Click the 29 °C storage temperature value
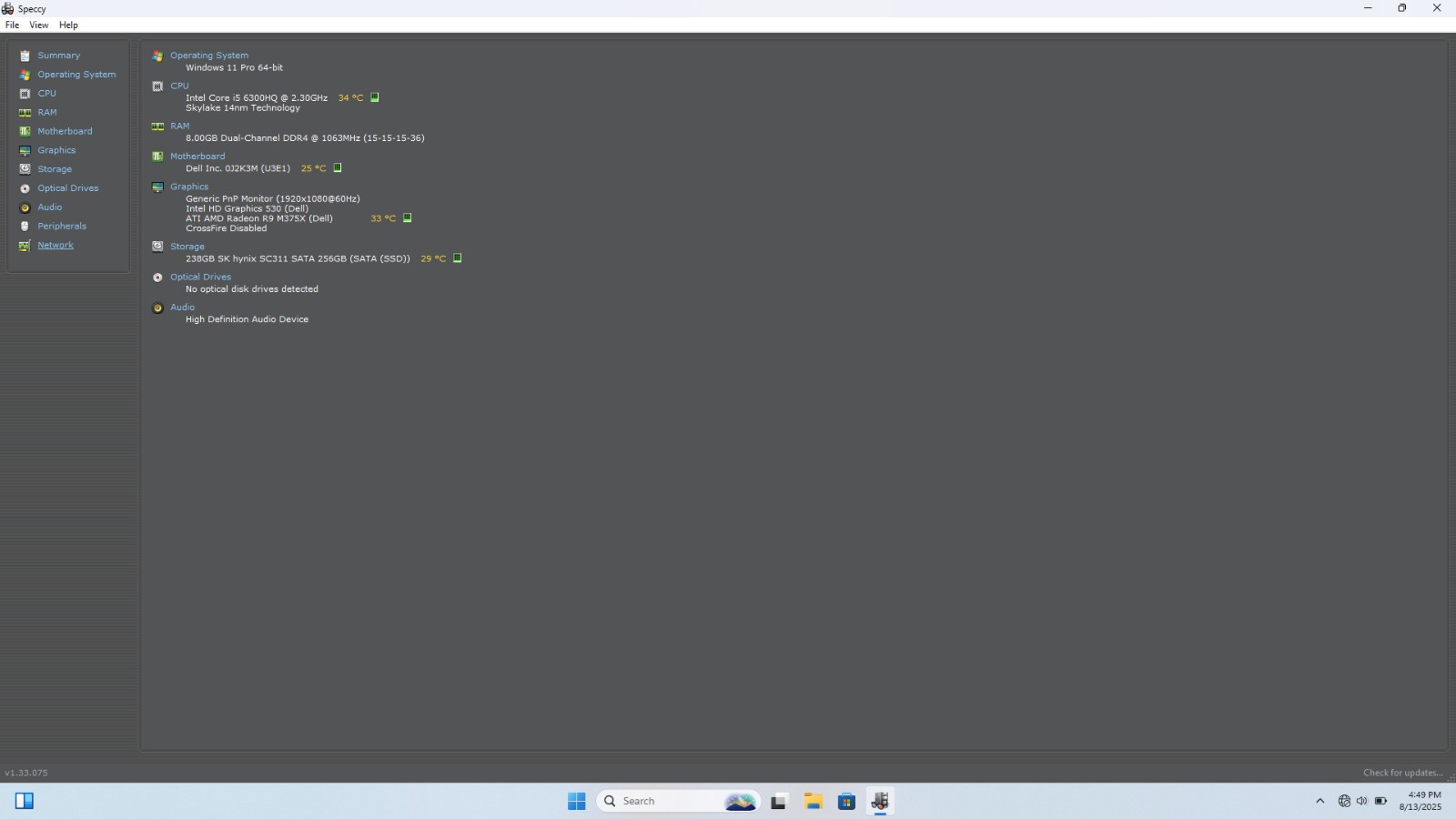Screen dimensions: 1456x819 point(433,259)
